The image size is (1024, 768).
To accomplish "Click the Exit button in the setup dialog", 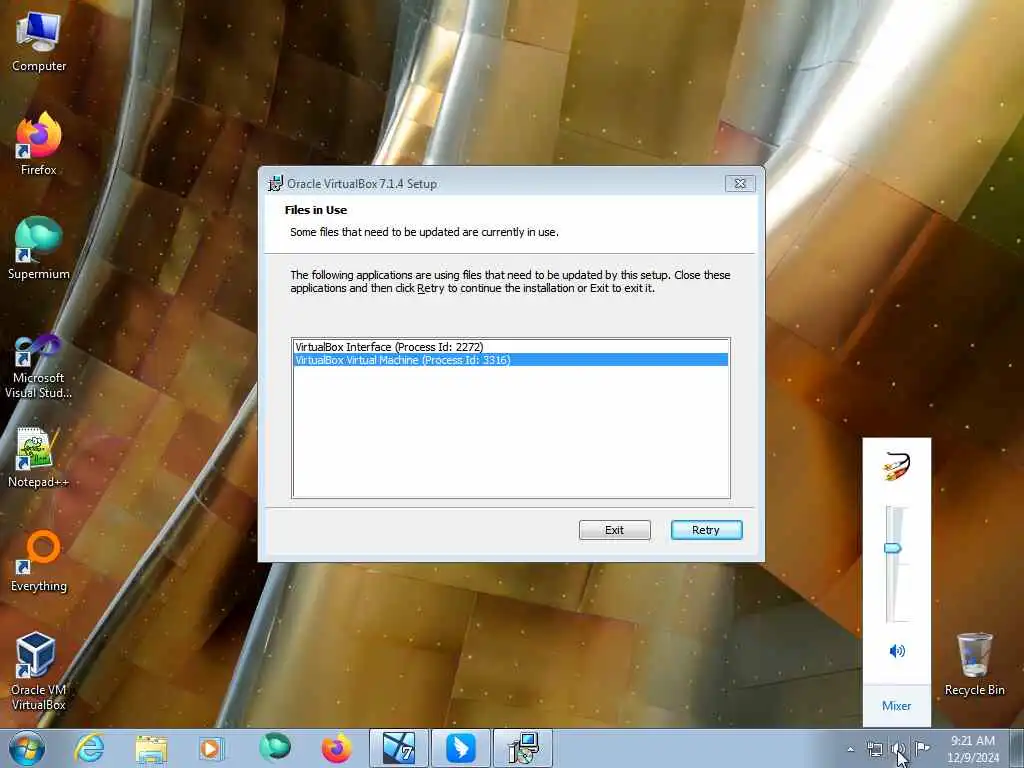I will click(x=615, y=530).
